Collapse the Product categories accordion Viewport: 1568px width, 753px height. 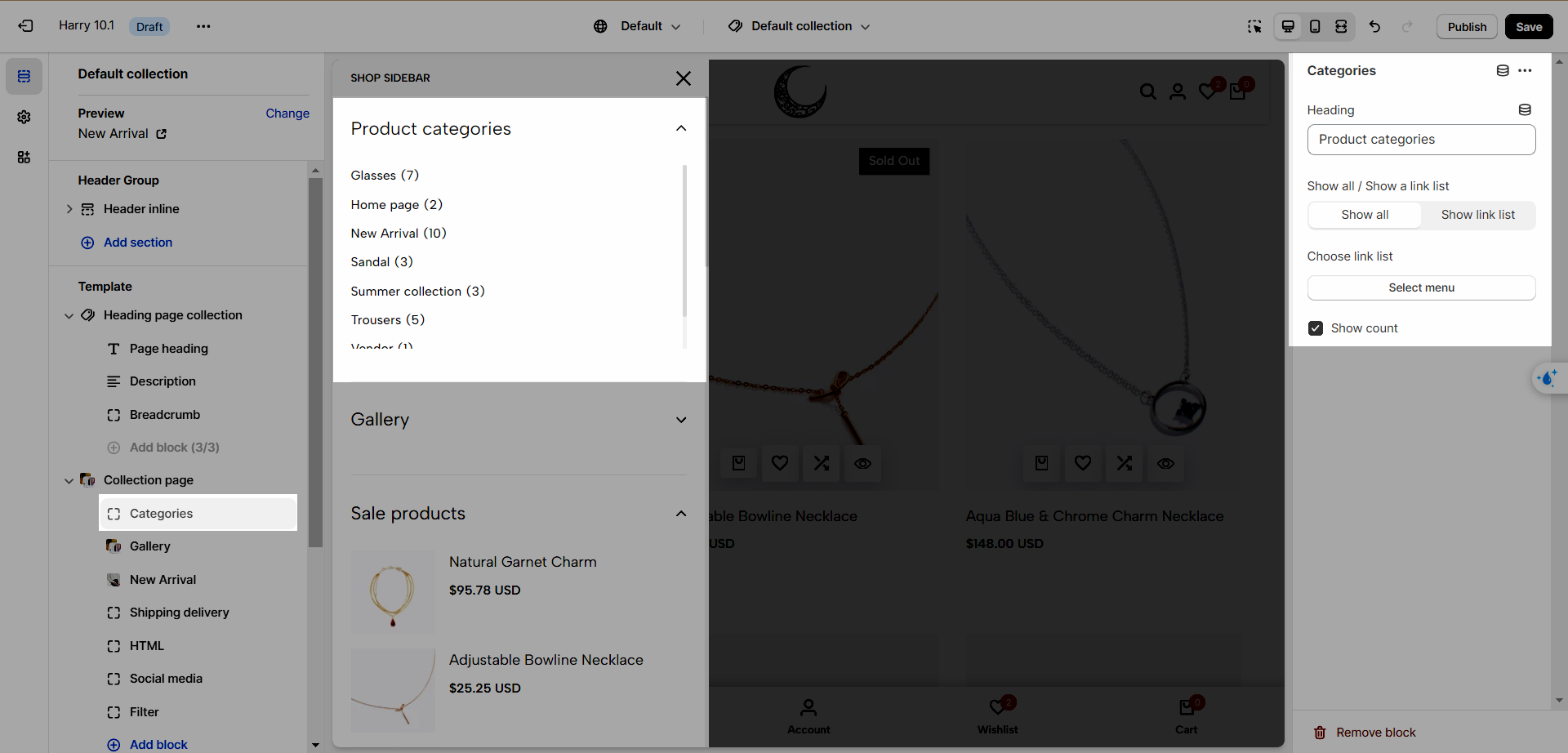pyautogui.click(x=681, y=128)
